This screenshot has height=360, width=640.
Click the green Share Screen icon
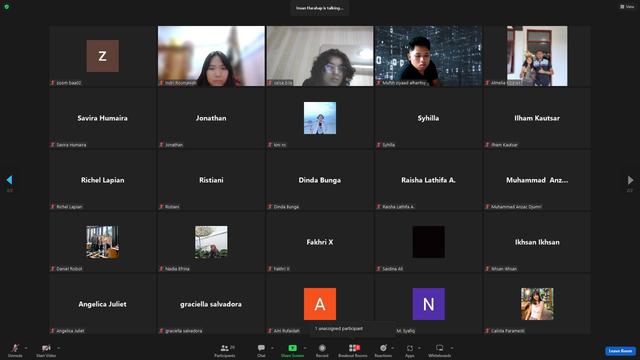click(x=292, y=348)
